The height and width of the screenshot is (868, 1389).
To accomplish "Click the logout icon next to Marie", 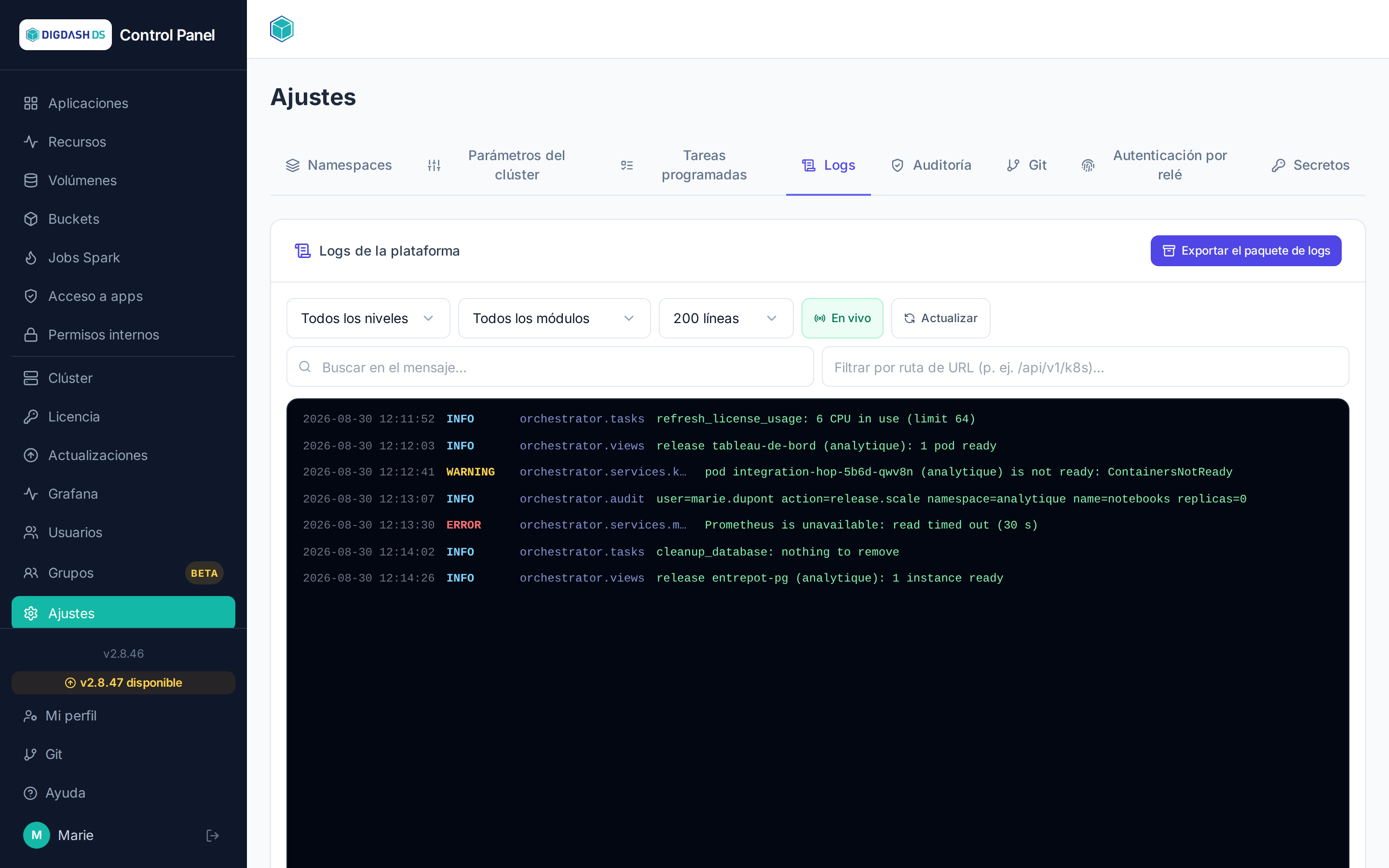I will point(212,835).
